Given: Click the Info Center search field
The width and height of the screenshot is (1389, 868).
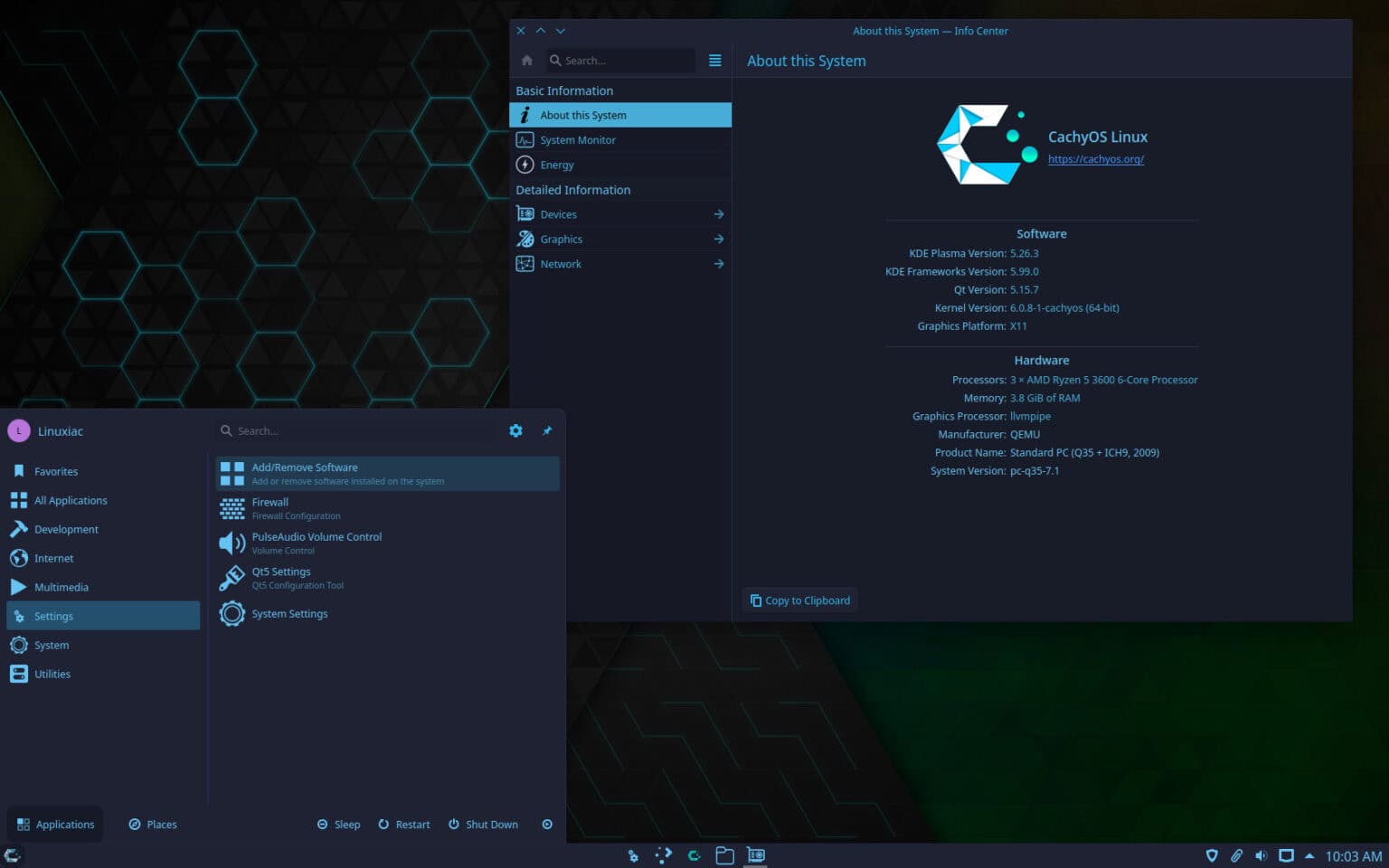Looking at the screenshot, I should click(619, 60).
